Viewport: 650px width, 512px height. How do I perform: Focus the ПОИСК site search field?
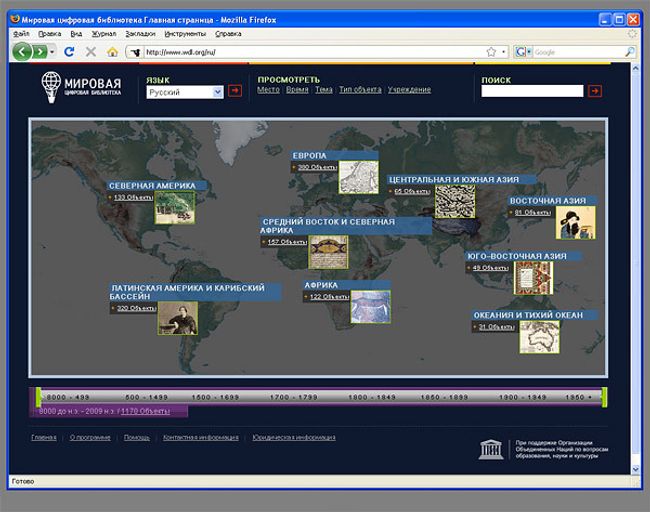532,91
